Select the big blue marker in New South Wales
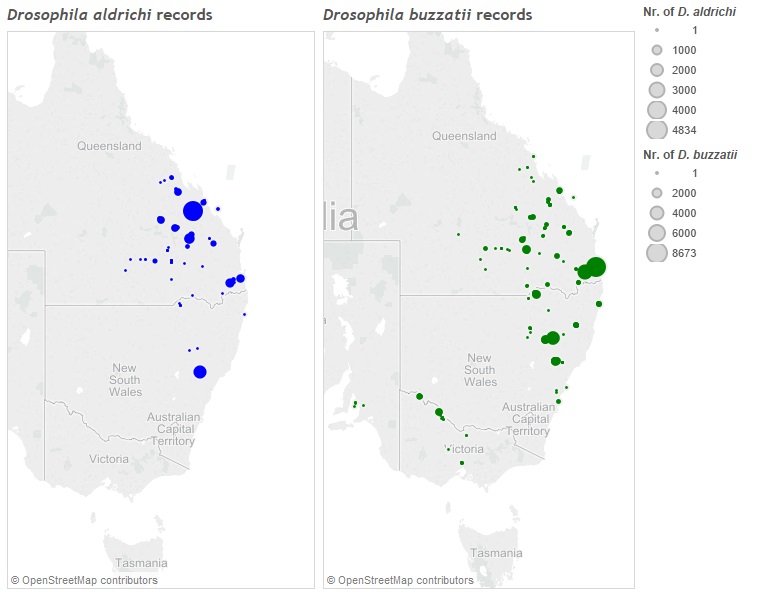The image size is (777, 593). click(200, 372)
